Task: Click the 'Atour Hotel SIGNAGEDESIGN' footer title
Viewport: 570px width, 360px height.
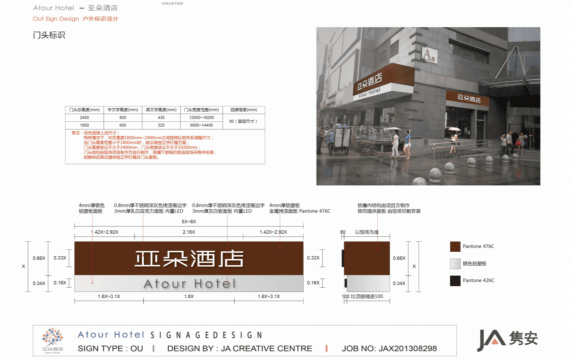Action: point(170,335)
